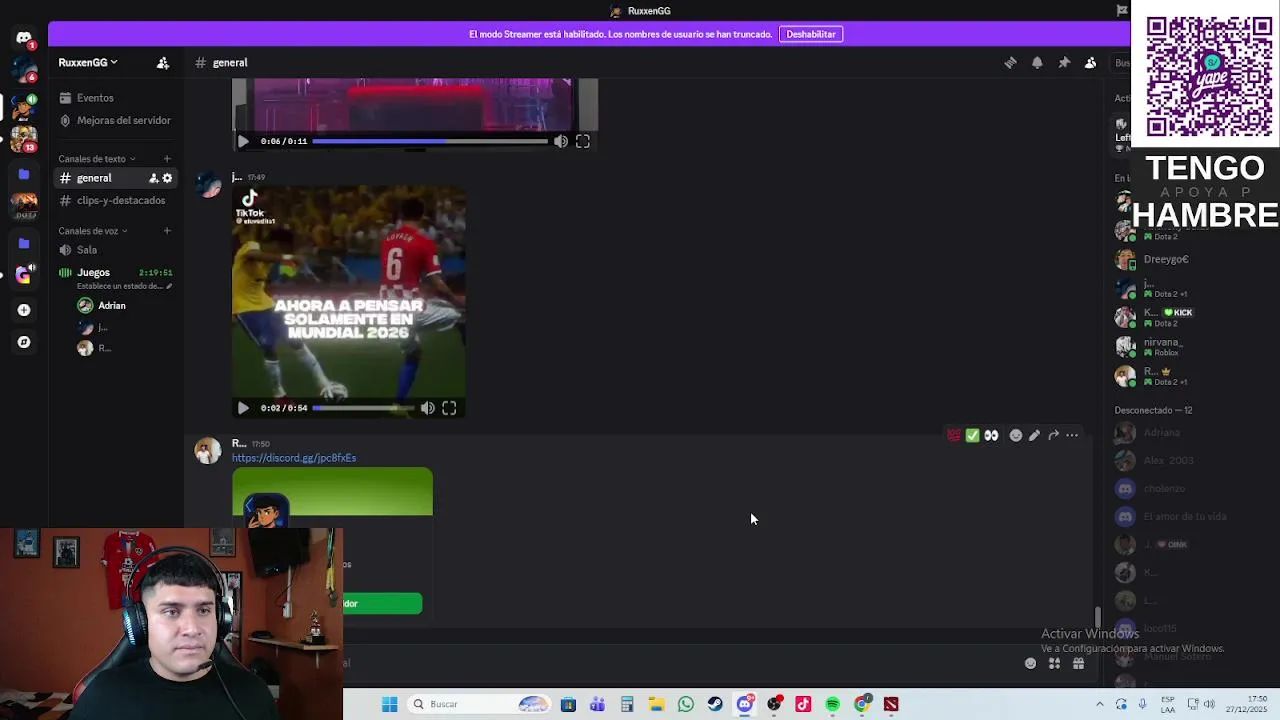Open notification settings bell icon
This screenshot has height=720, width=1280.
click(x=1037, y=62)
